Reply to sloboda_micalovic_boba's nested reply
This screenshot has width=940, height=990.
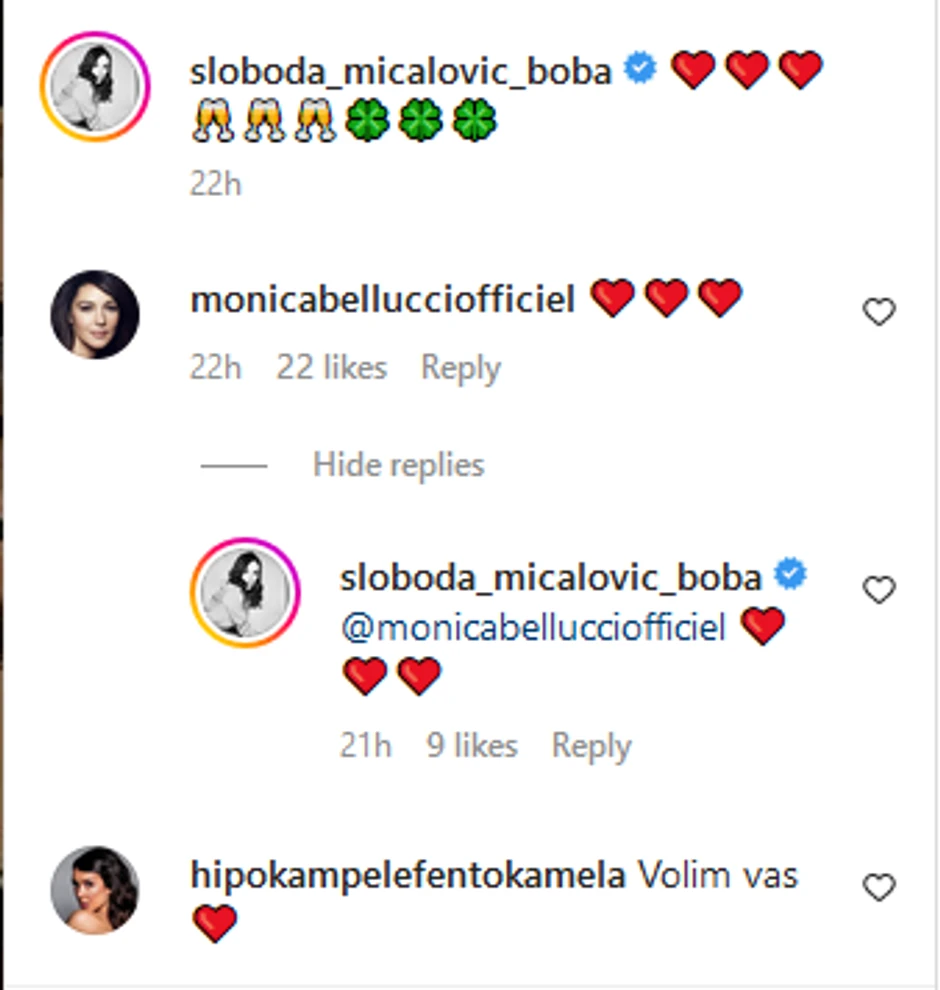[x=591, y=746]
